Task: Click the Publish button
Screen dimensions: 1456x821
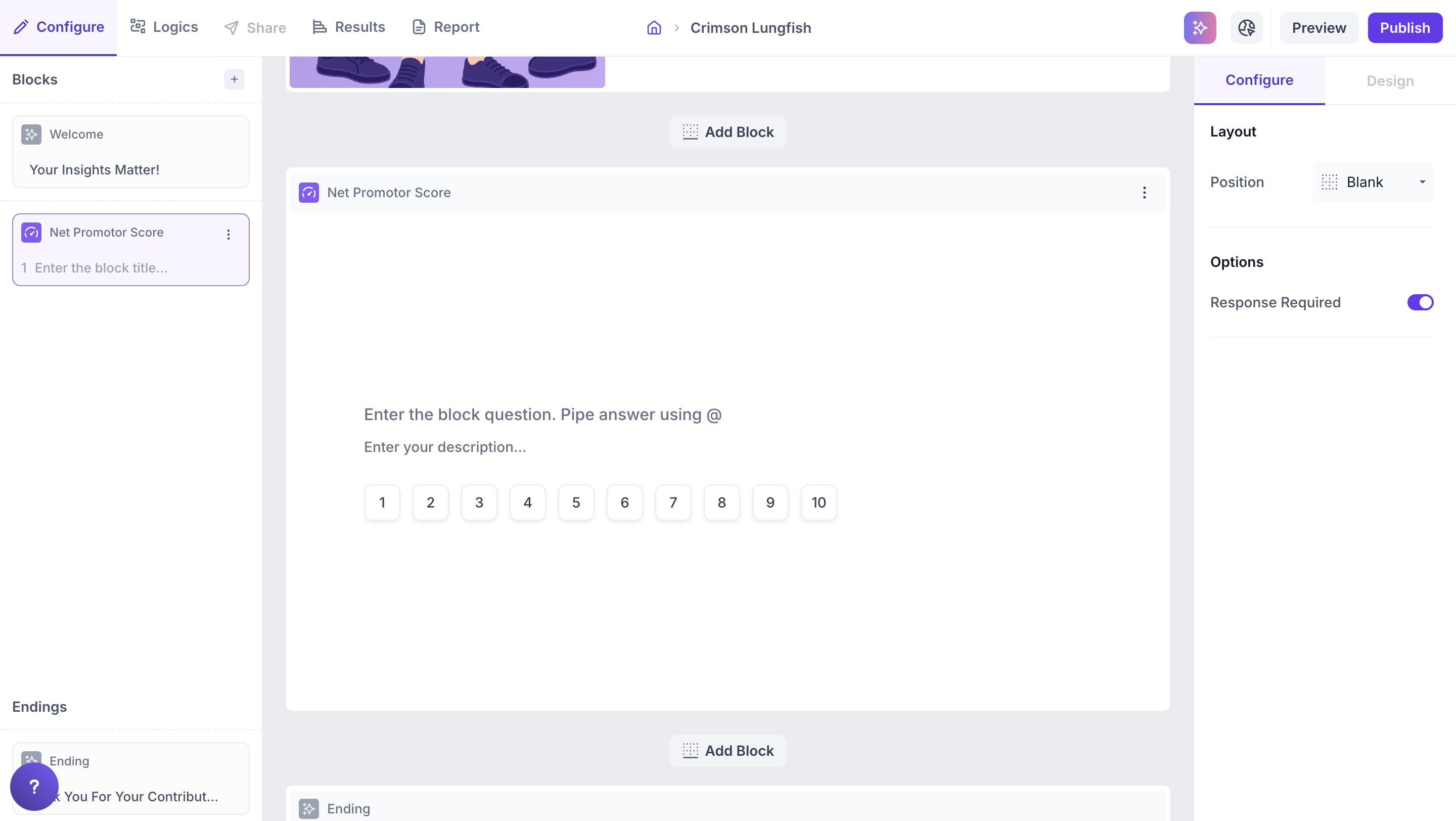Action: click(x=1404, y=28)
